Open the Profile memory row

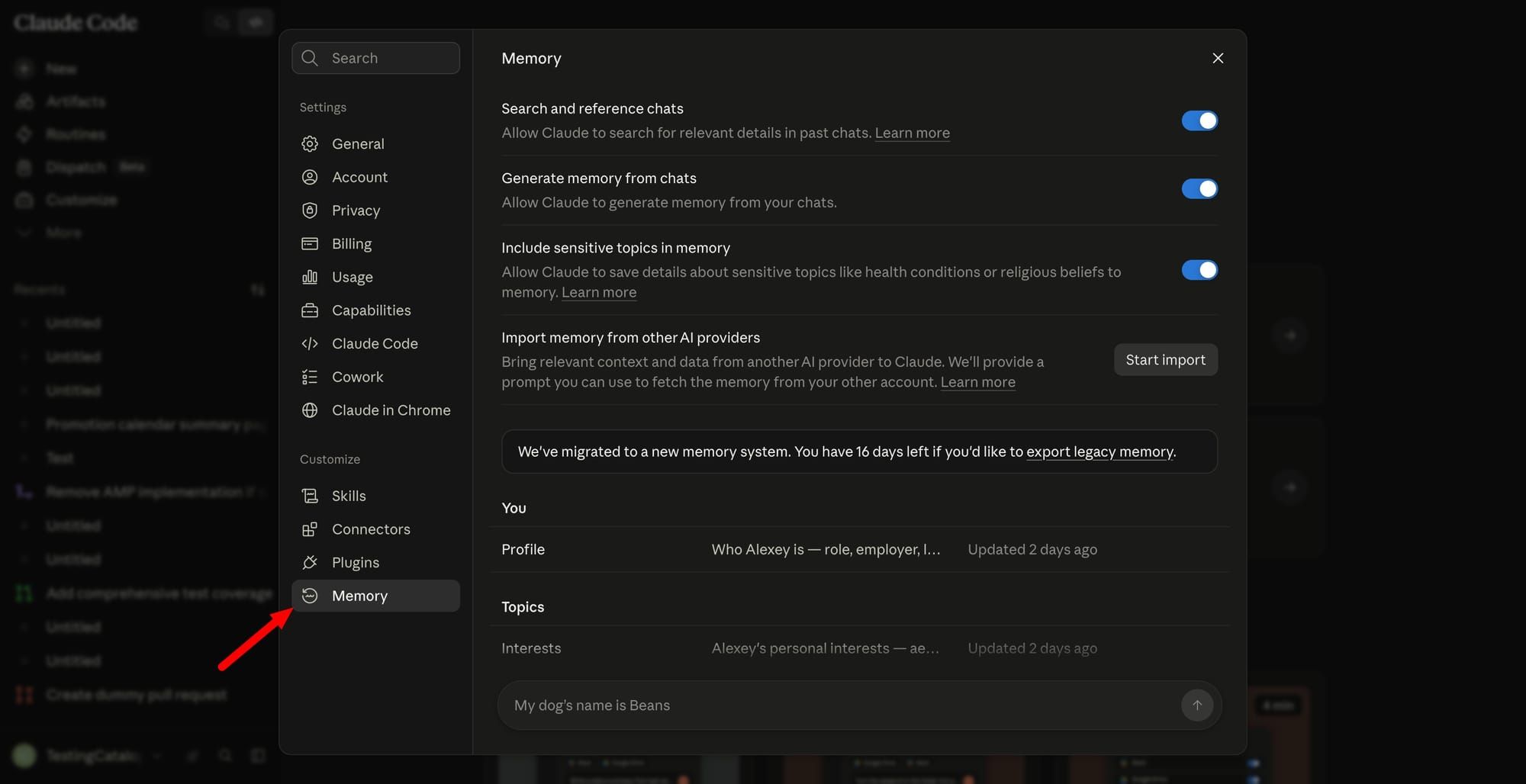point(859,549)
